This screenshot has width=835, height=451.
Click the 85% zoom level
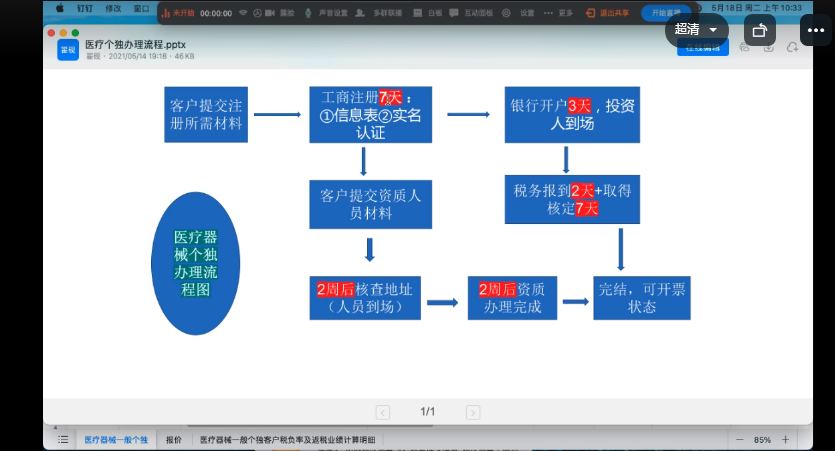(762, 440)
